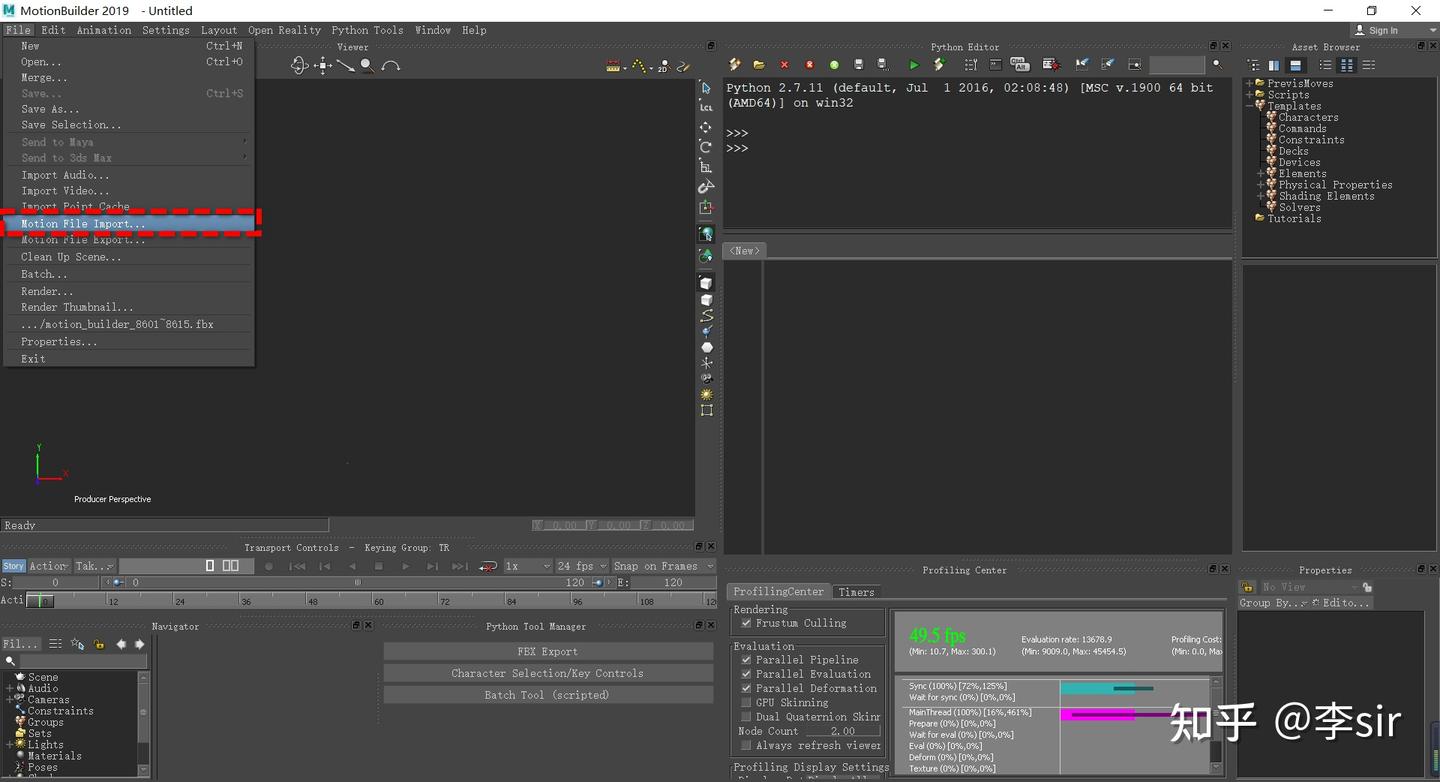Click the Translate move tool in Viewer sidebar

pos(706,127)
